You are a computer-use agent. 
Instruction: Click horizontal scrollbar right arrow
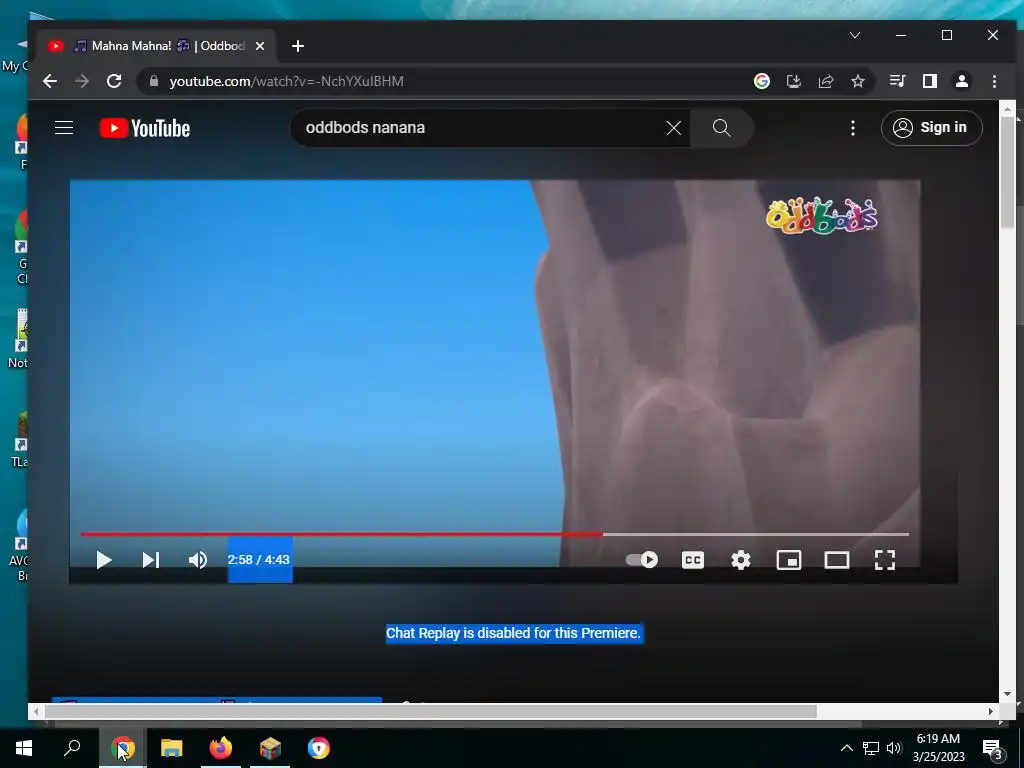[x=991, y=711]
